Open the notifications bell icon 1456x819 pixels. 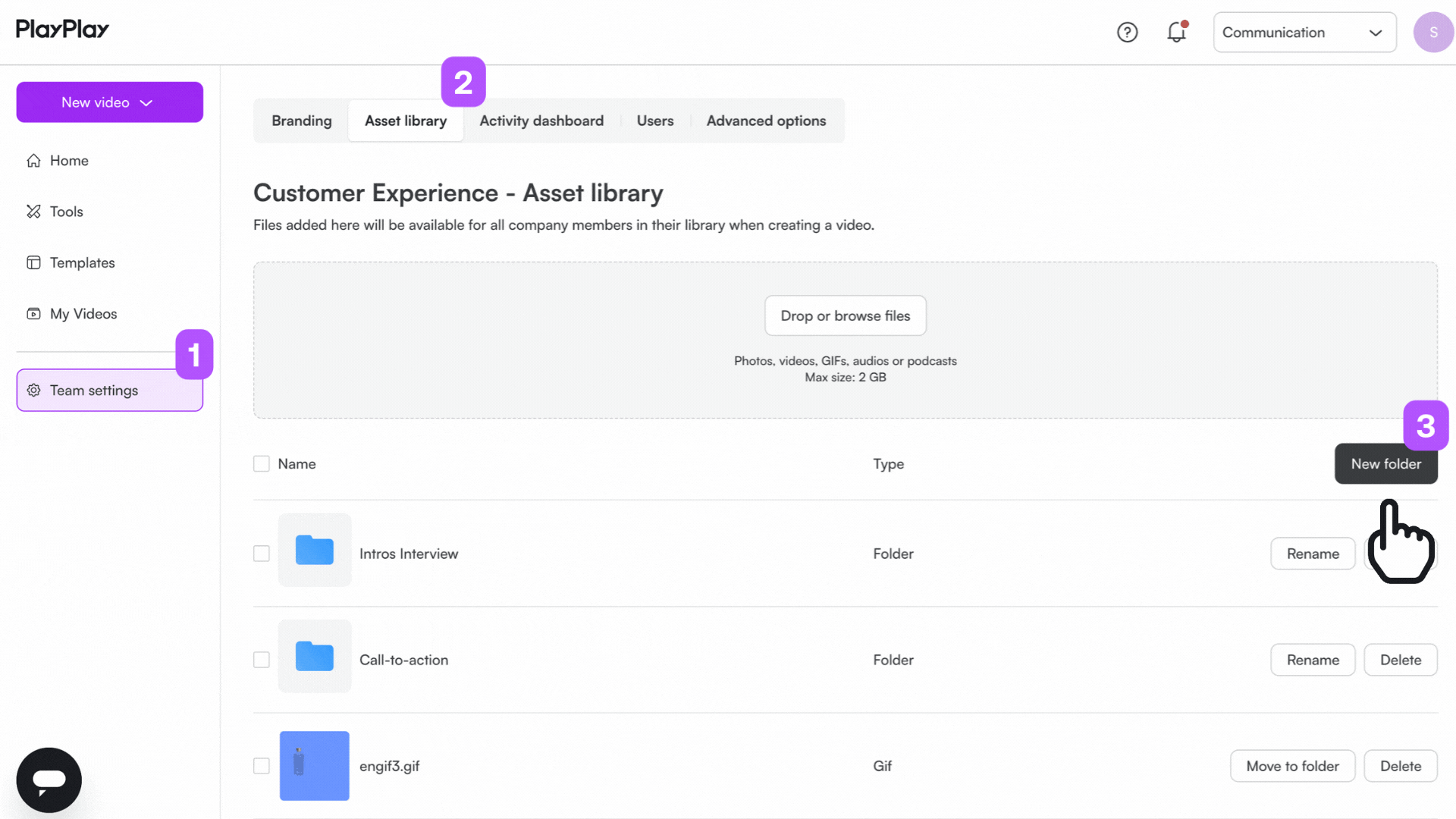click(1176, 33)
